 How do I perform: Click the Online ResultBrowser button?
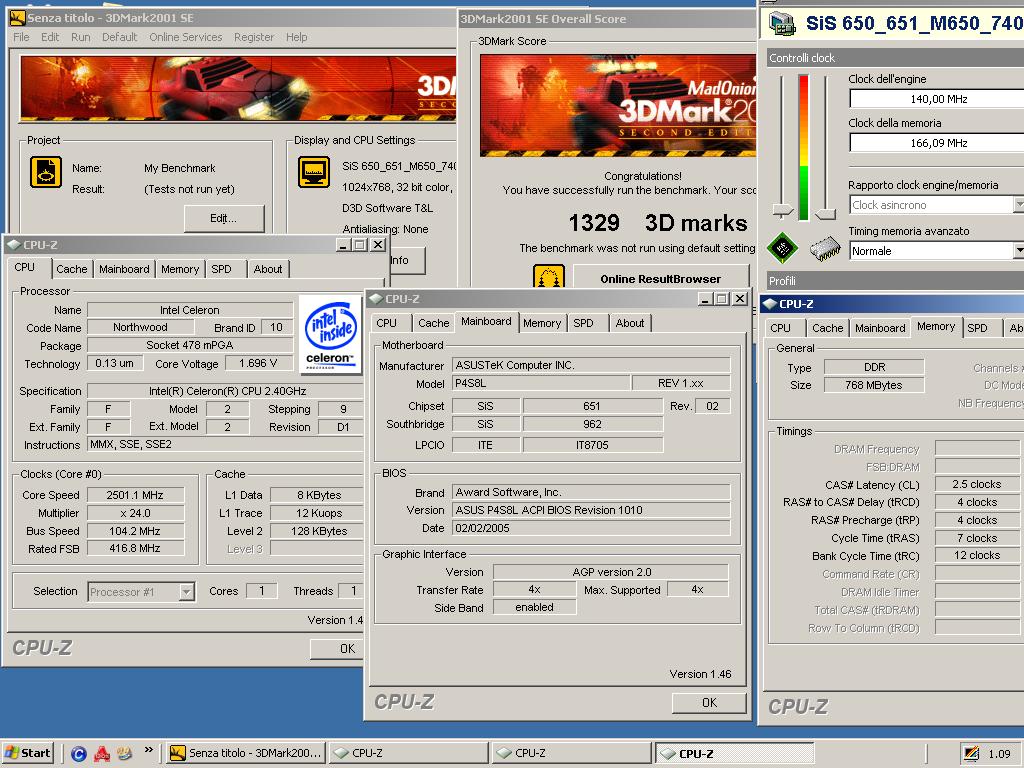coord(661,279)
